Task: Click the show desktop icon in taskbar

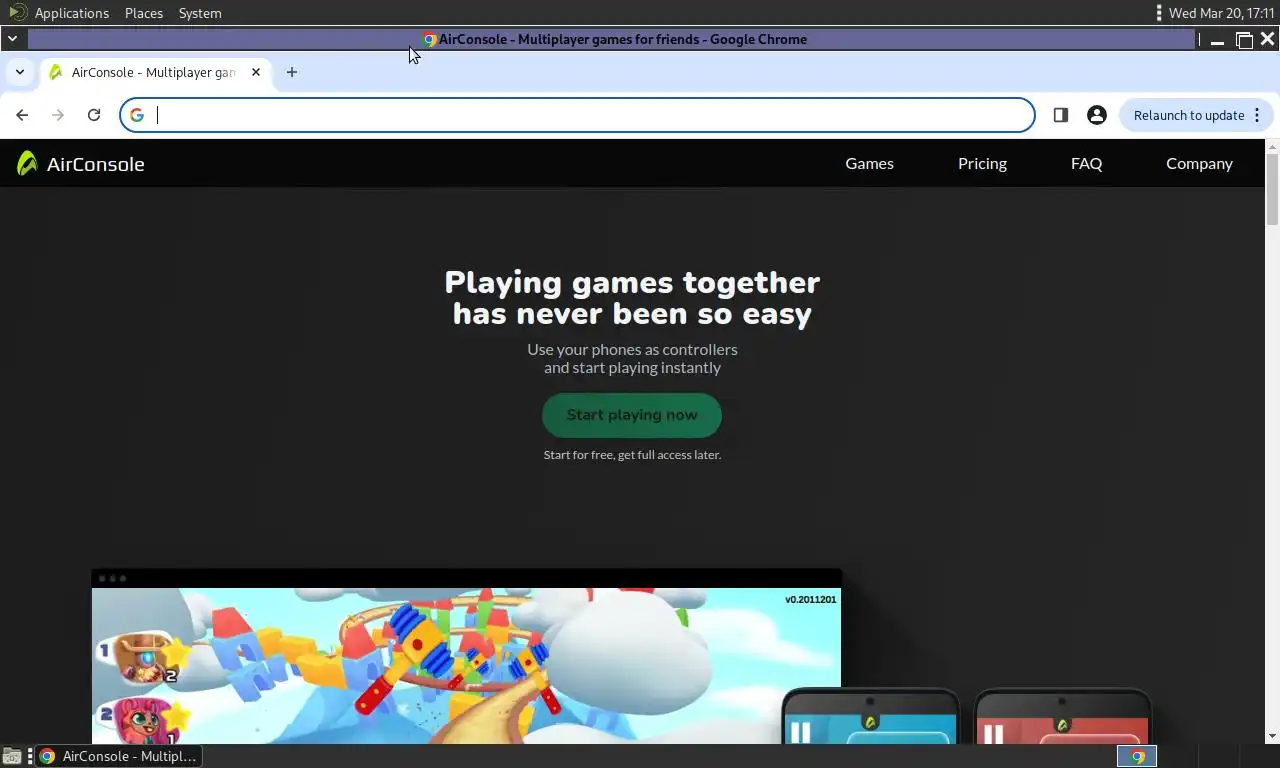Action: point(12,756)
